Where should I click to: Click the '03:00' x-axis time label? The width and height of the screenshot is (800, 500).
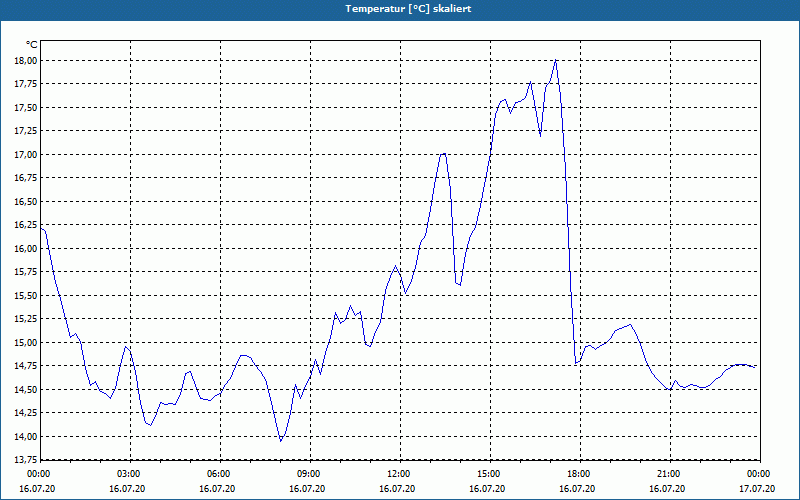click(x=128, y=474)
